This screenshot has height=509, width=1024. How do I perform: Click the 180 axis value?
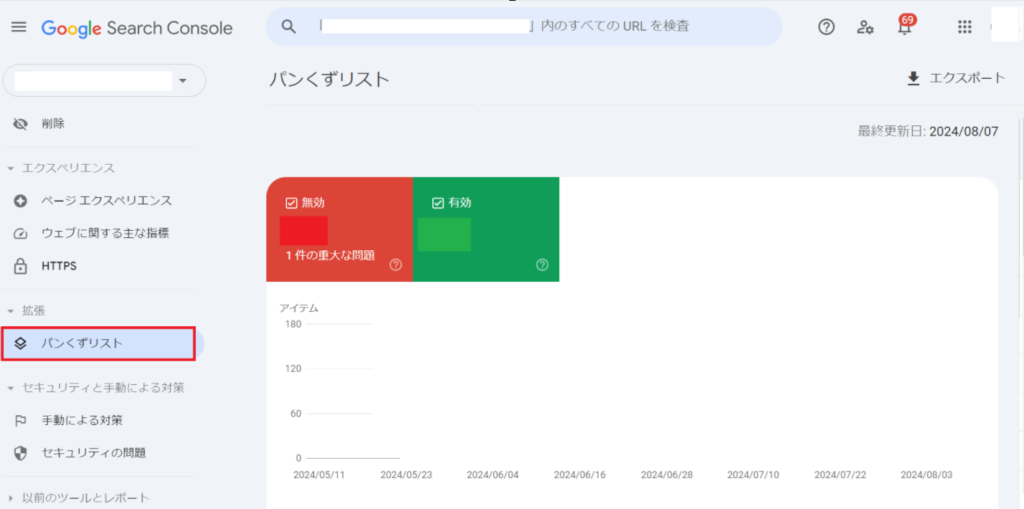tap(293, 324)
